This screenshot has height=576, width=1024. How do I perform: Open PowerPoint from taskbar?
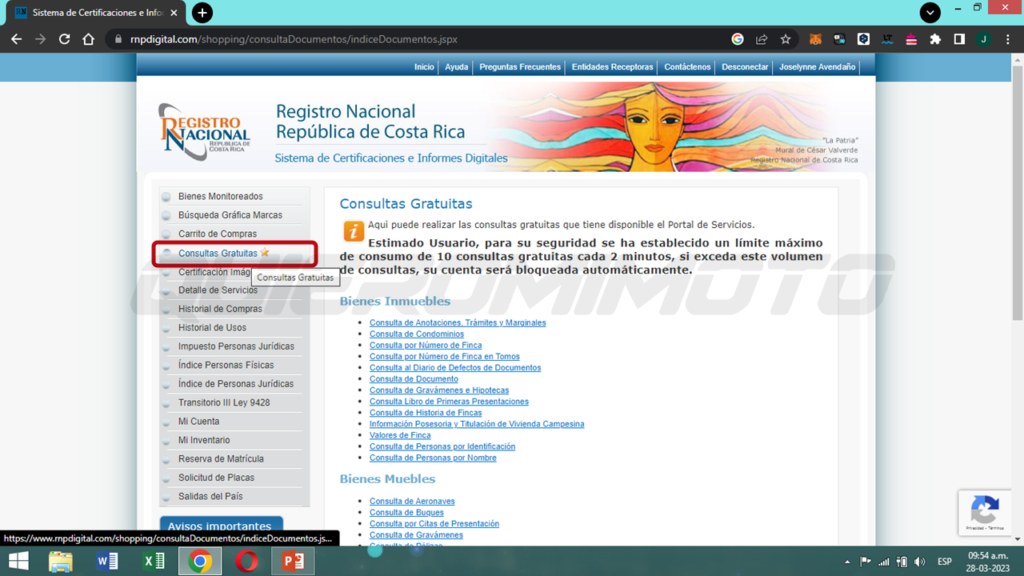click(x=293, y=561)
